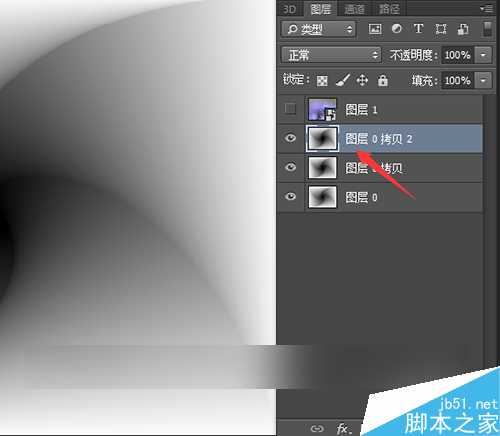Lock transparent pixels checkerboard icon
Image resolution: width=500 pixels, height=436 pixels.
coord(322,81)
